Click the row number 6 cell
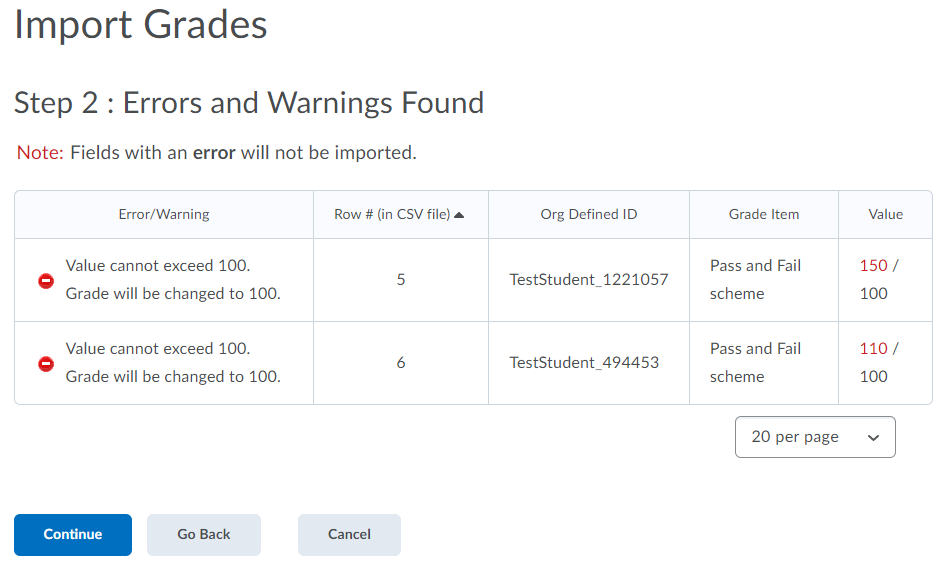The height and width of the screenshot is (569, 948). pyautogui.click(x=400, y=362)
